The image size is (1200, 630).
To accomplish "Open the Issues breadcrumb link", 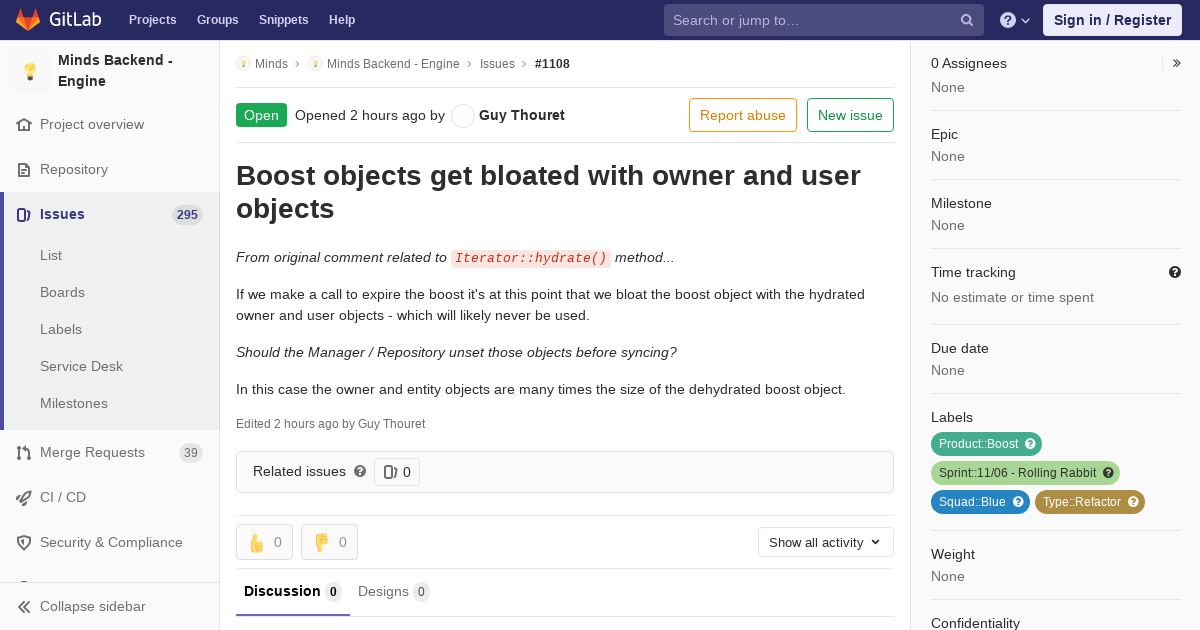I will pos(497,64).
